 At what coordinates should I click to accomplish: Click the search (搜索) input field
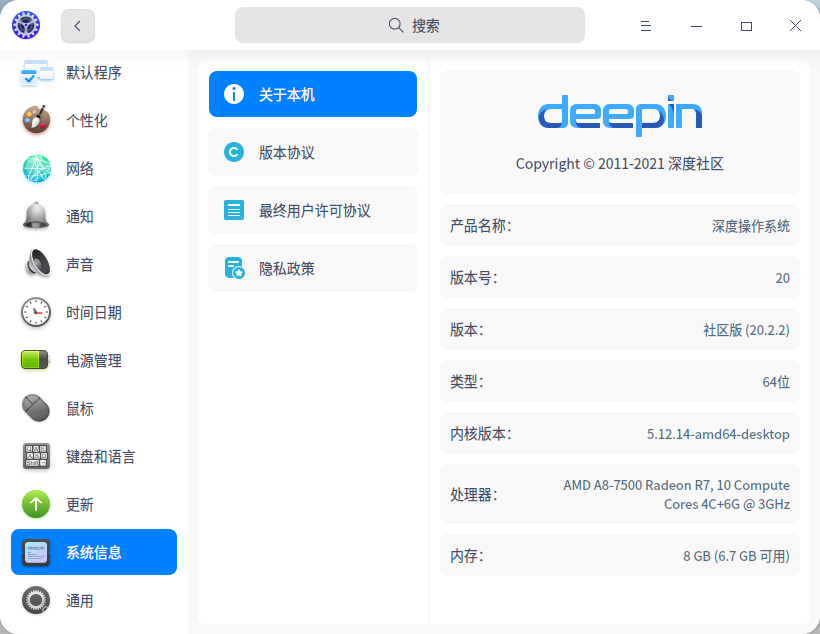pos(410,26)
